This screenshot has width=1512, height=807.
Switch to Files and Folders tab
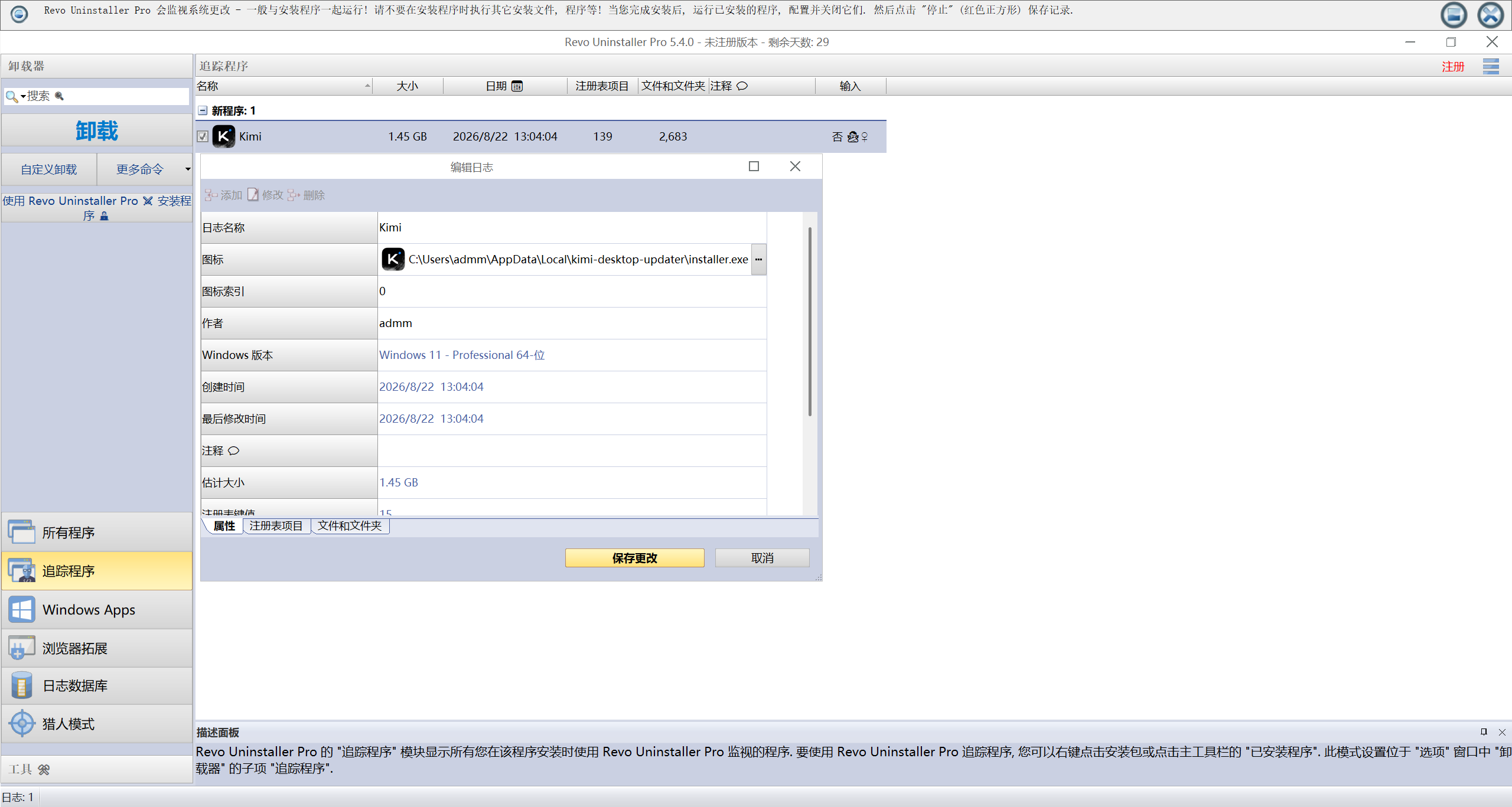coord(350,526)
